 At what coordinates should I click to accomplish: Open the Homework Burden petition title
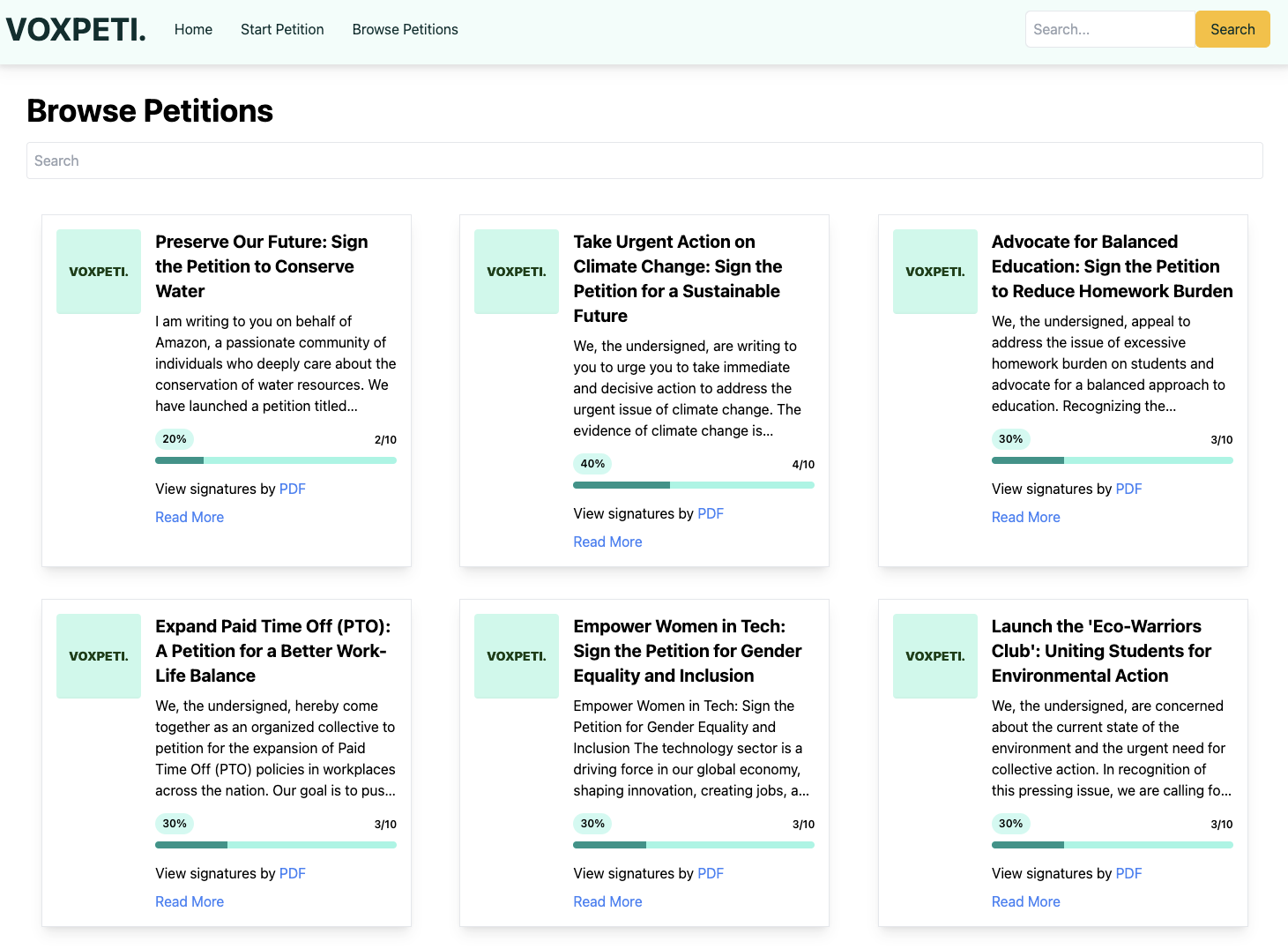pos(1112,266)
